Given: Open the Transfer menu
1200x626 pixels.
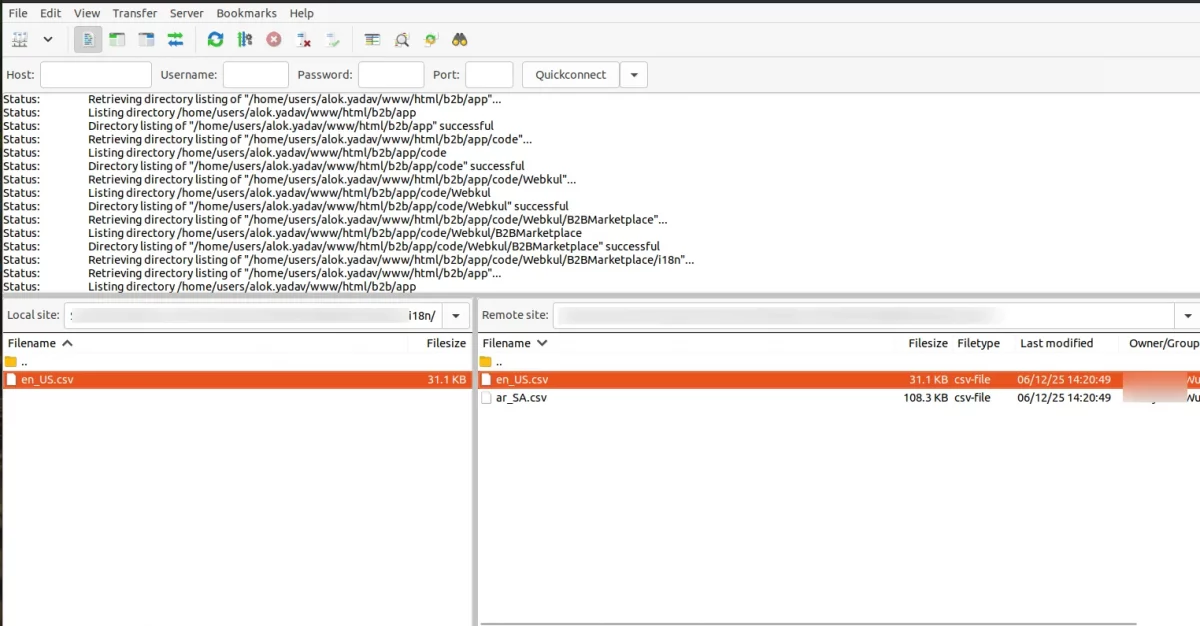Looking at the screenshot, I should [x=134, y=13].
